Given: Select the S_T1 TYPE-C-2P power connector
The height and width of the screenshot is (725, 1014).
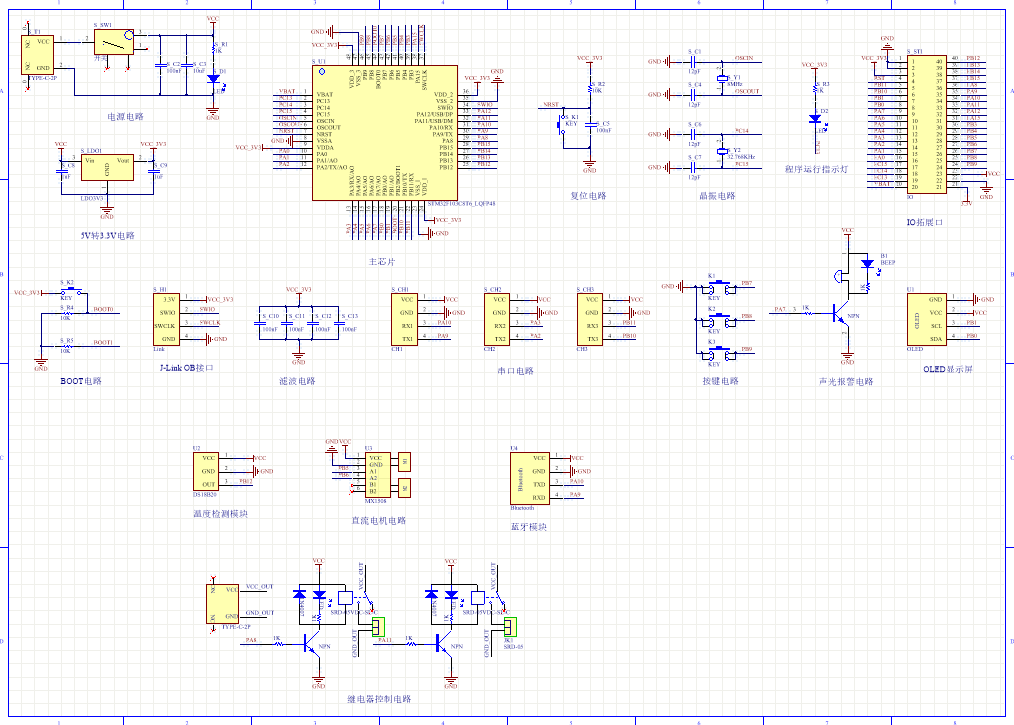Looking at the screenshot, I should 38,55.
